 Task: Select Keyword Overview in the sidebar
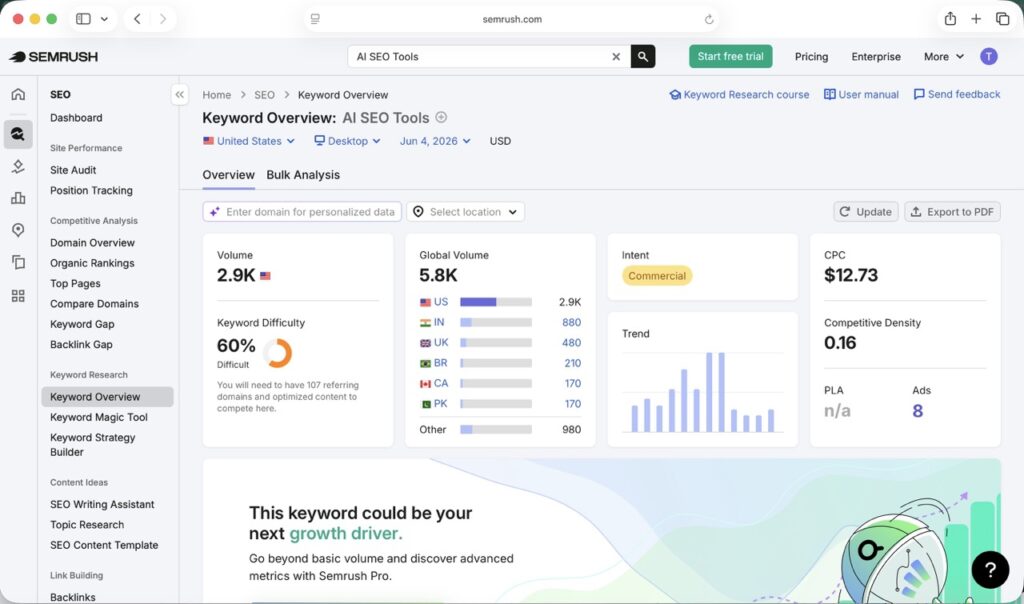click(x=108, y=397)
